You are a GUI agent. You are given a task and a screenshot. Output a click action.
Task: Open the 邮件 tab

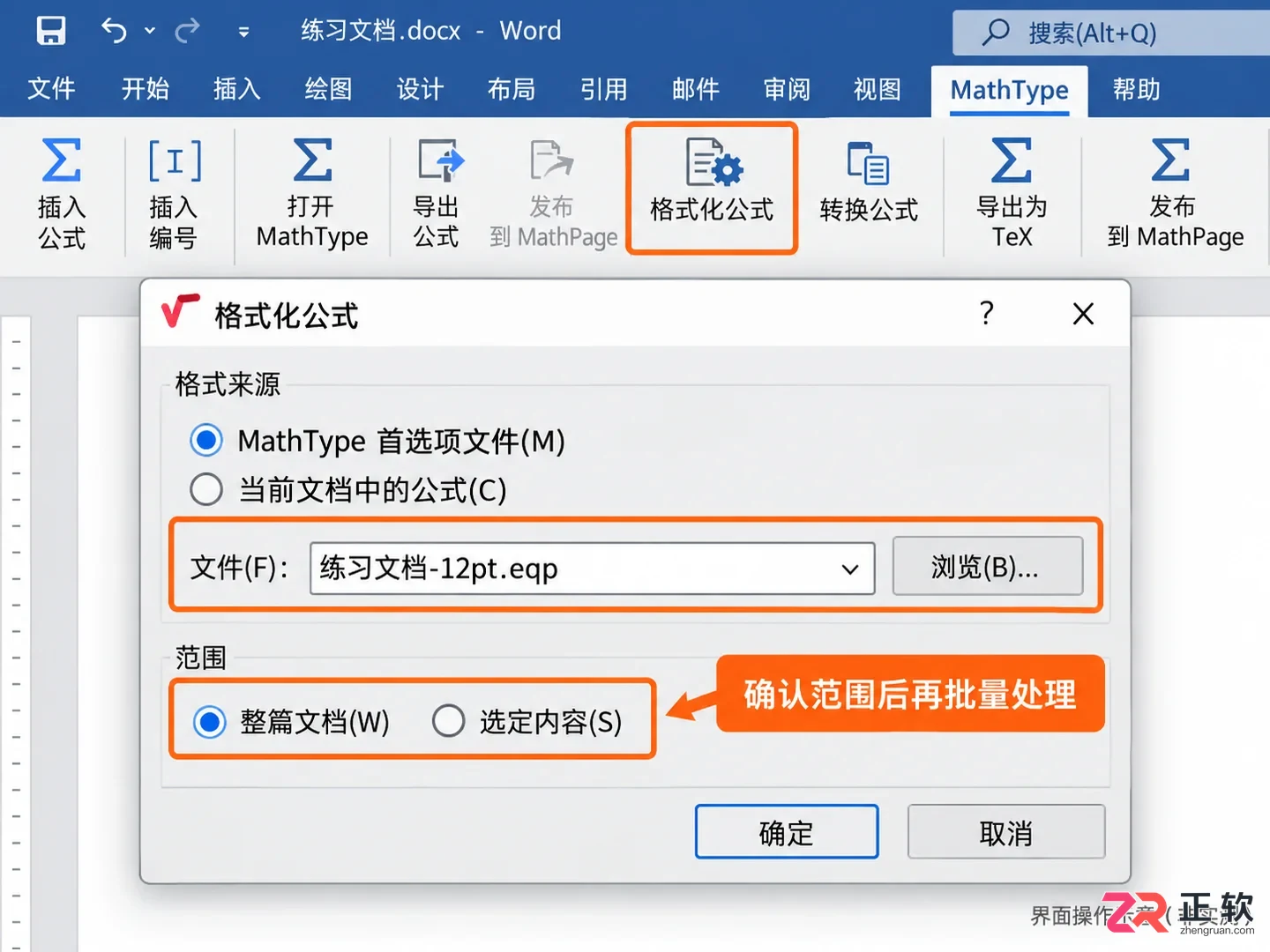point(696,89)
